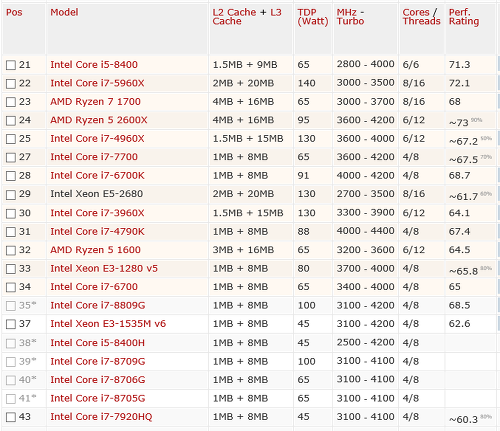Viewport: 500px width, 431px height.
Task: Click the ~73 rating for Ryzen 5 2600X
Action: (459, 123)
